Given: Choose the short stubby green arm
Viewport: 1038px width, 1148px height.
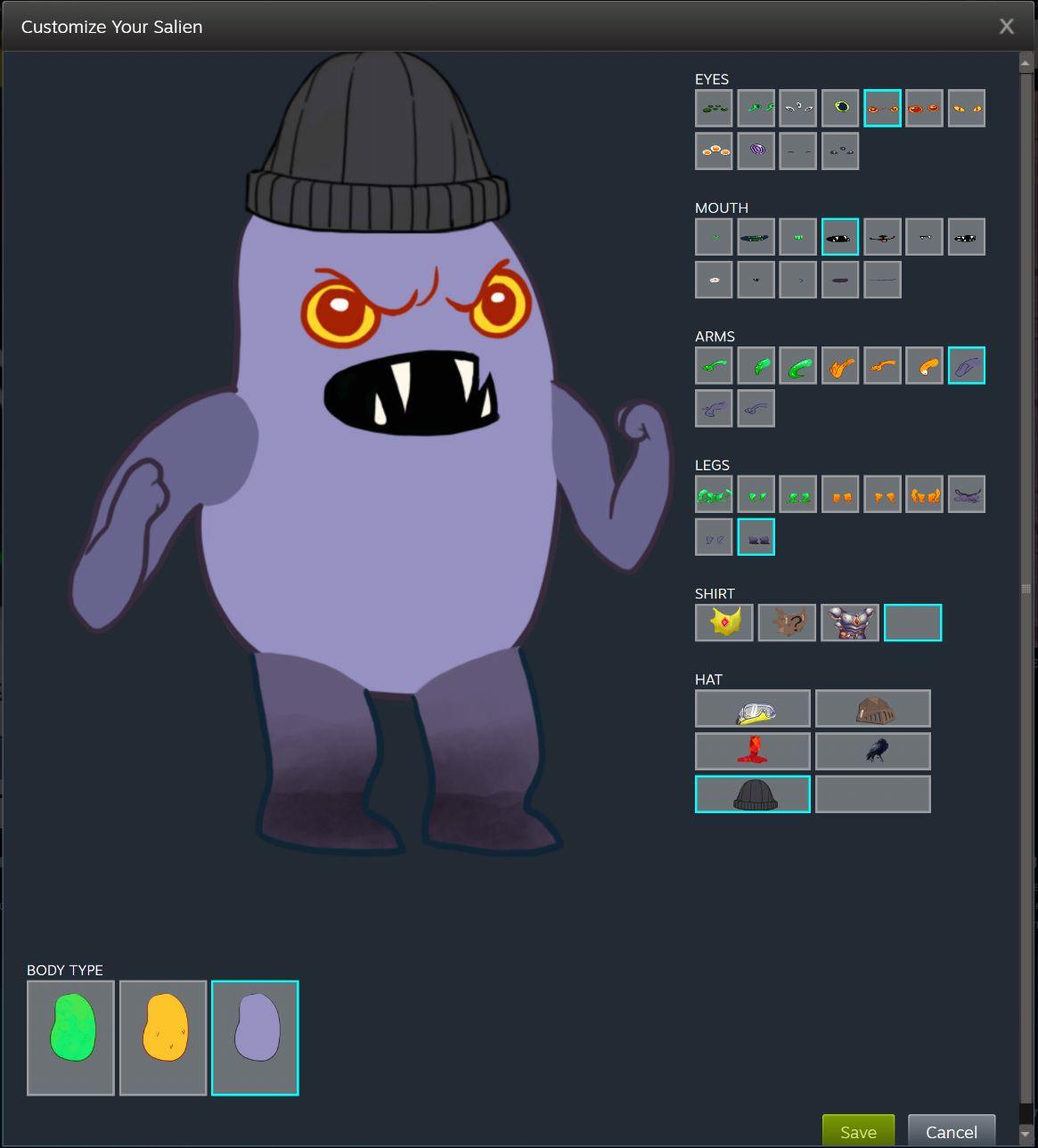Looking at the screenshot, I should click(756, 365).
